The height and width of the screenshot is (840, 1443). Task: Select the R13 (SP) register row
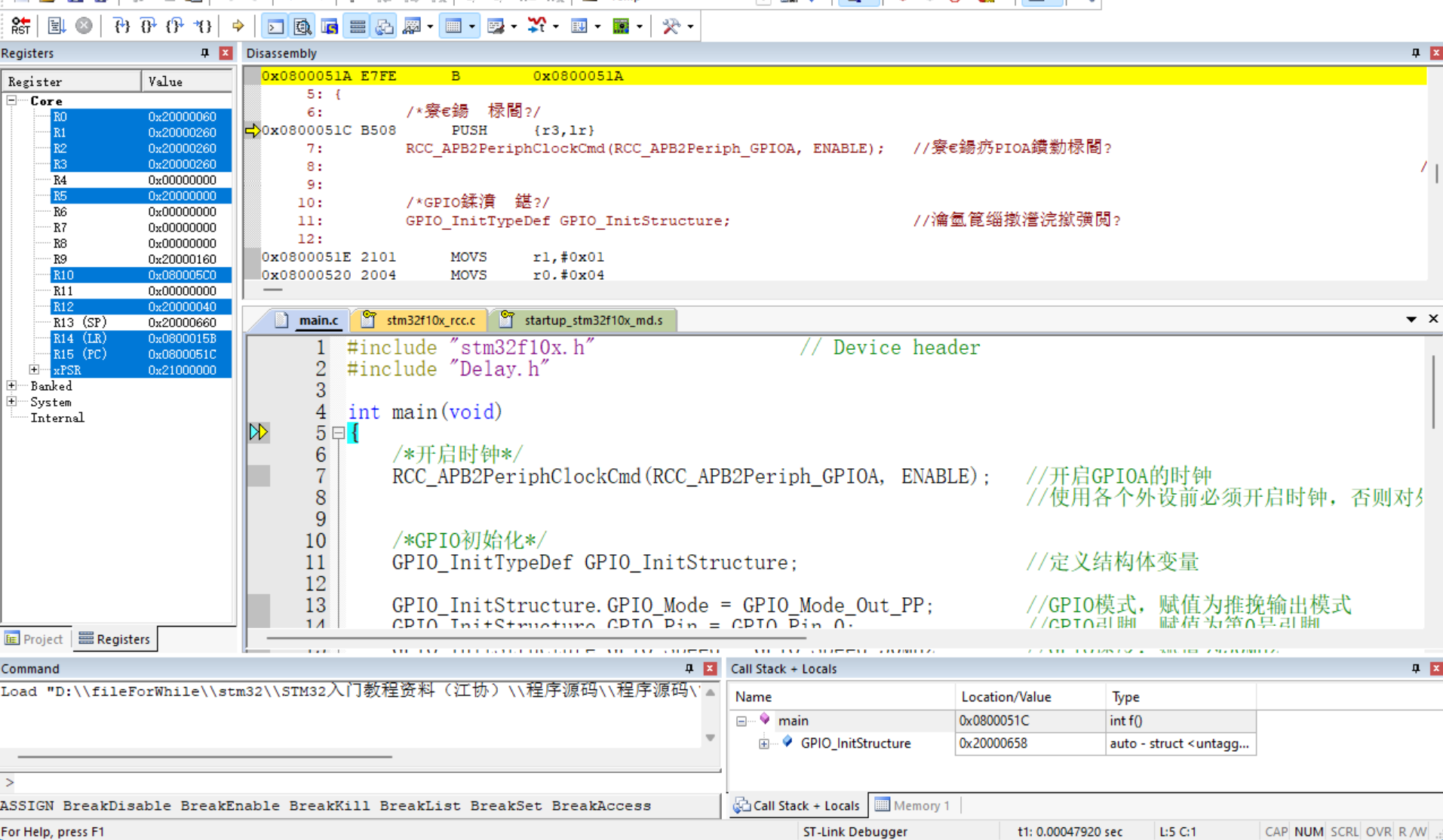click(x=141, y=322)
